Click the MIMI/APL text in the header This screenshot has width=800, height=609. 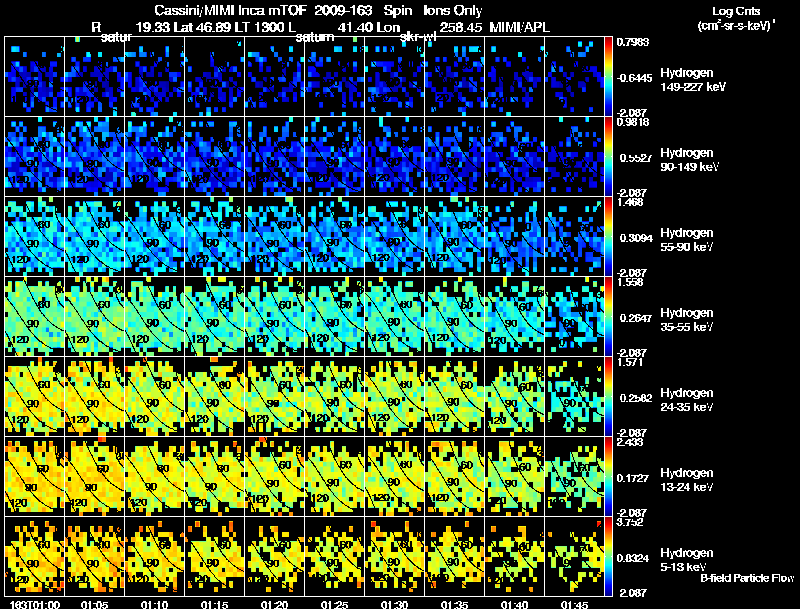(x=519, y=27)
